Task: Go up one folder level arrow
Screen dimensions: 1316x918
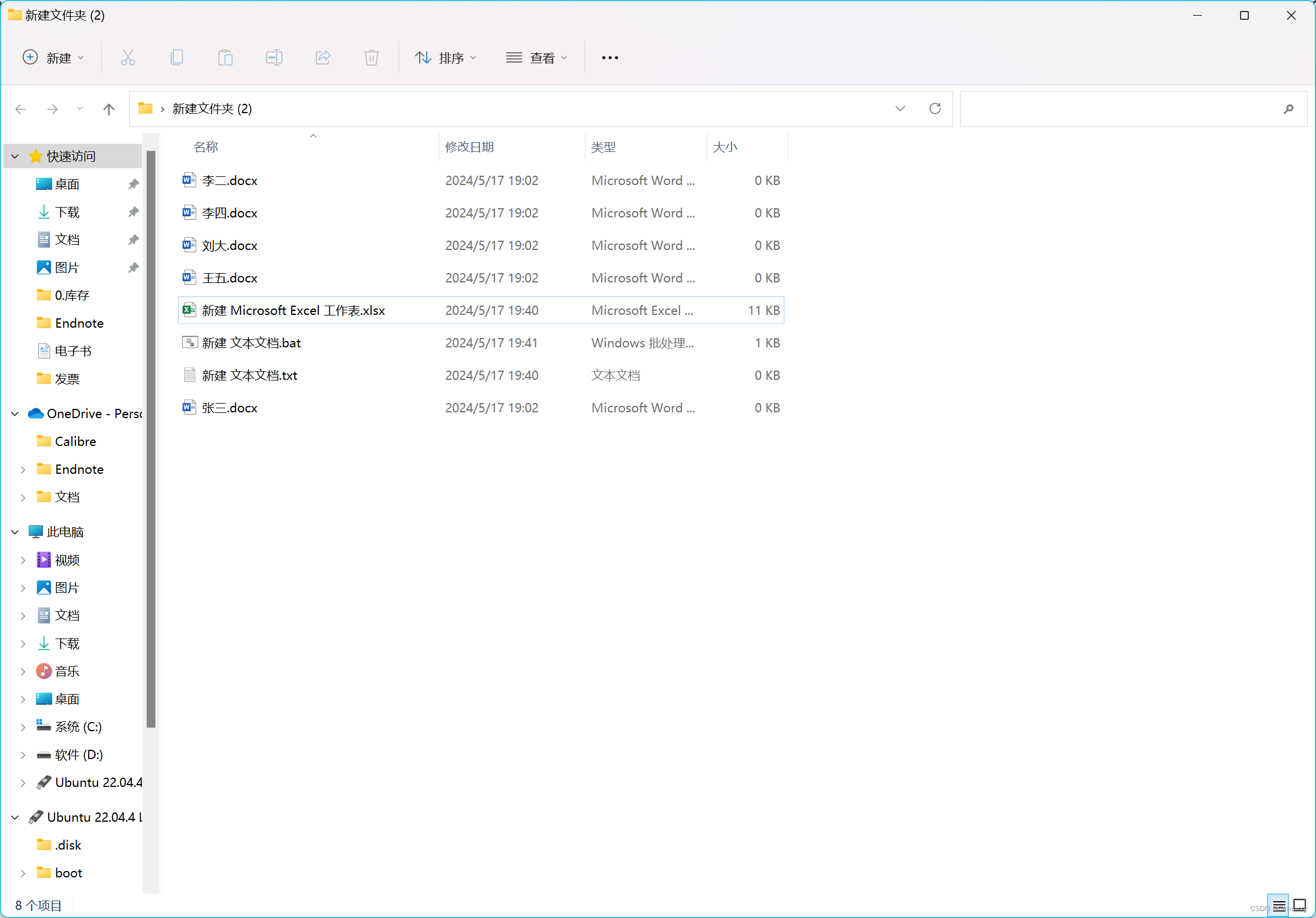Action: click(x=108, y=109)
